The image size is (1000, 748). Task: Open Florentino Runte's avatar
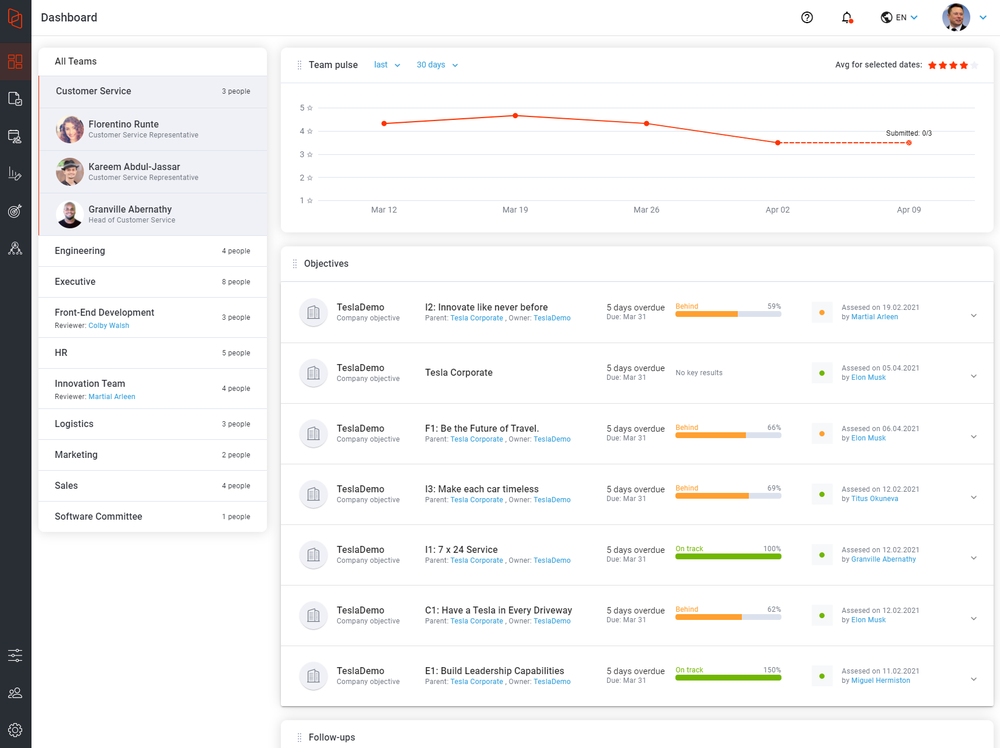(x=70, y=129)
